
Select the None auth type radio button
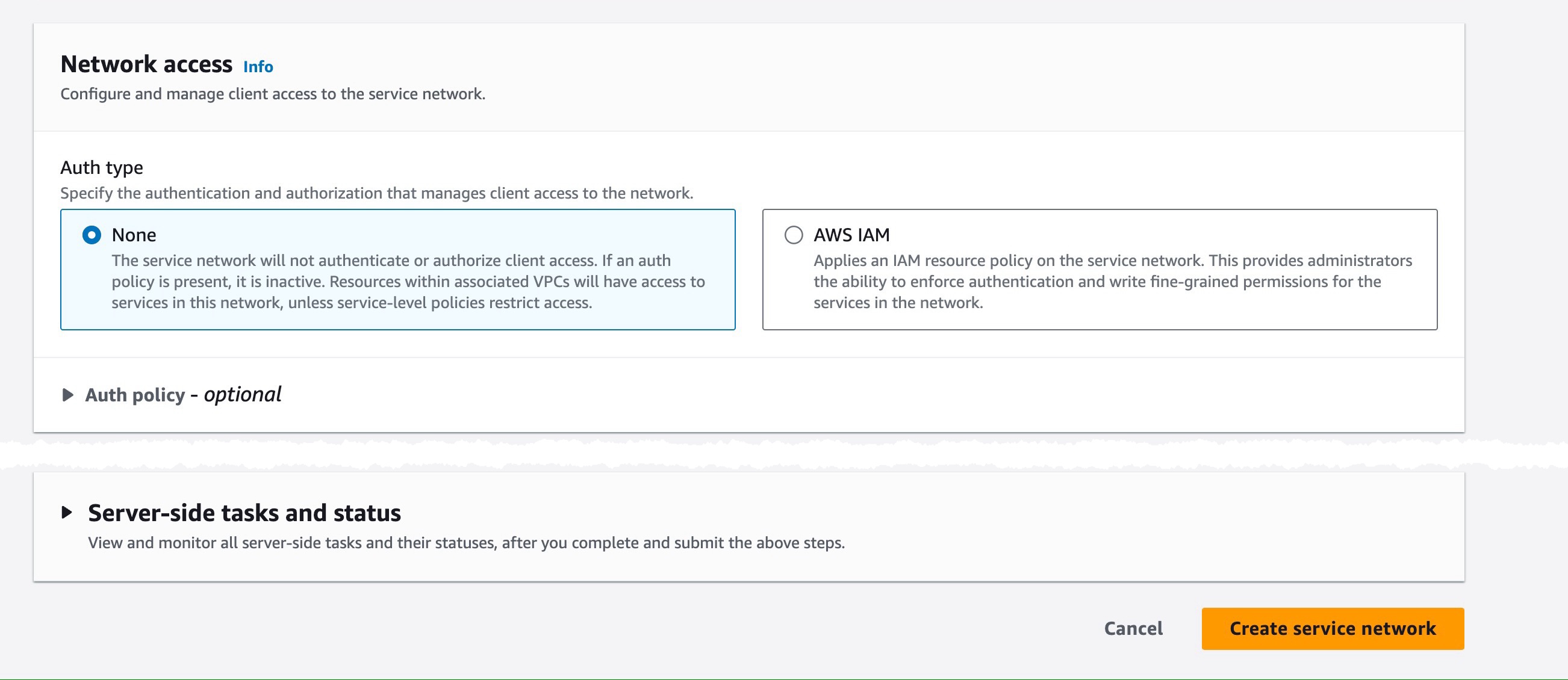coord(92,235)
